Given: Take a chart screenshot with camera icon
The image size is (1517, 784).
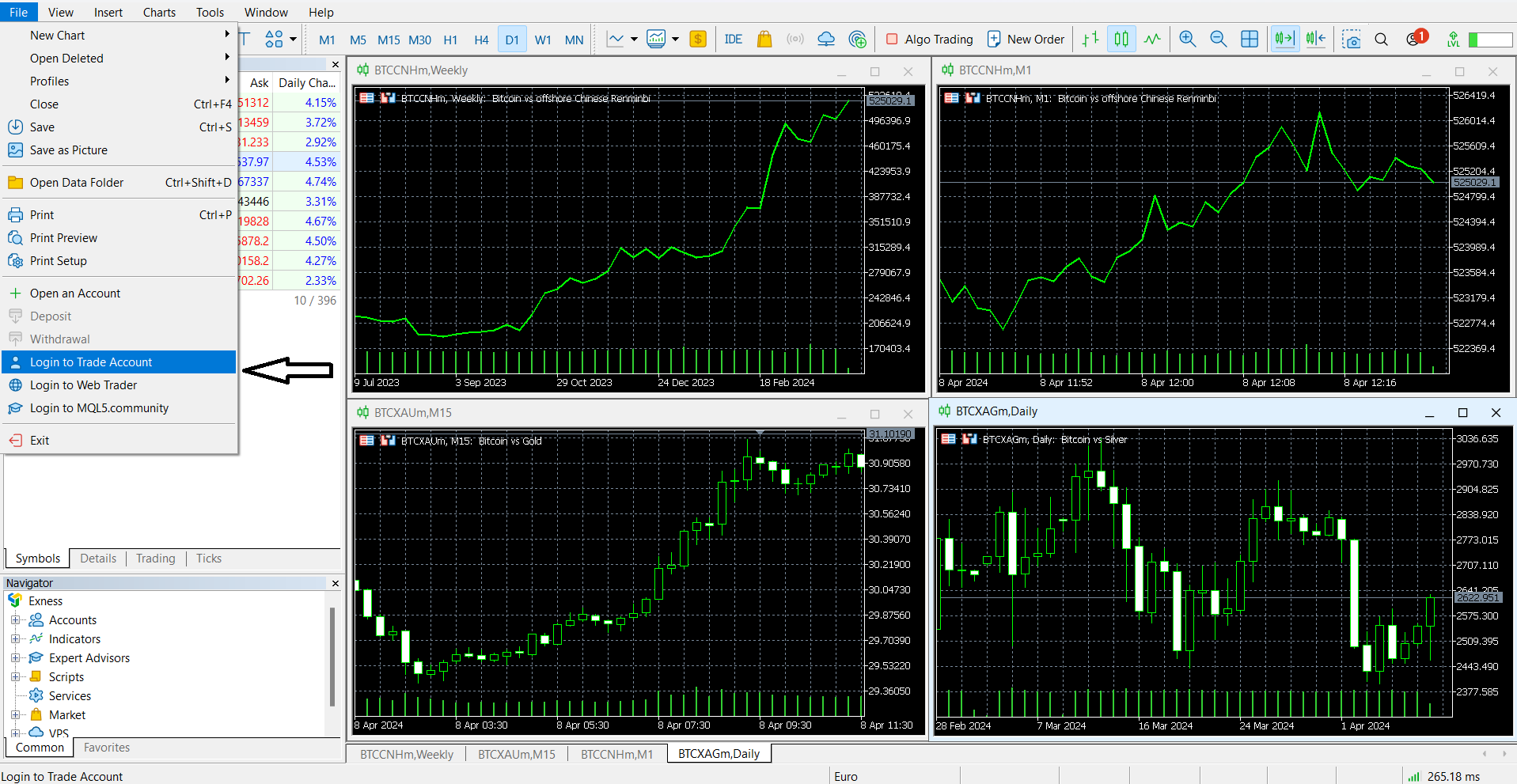Looking at the screenshot, I should pos(1351,39).
